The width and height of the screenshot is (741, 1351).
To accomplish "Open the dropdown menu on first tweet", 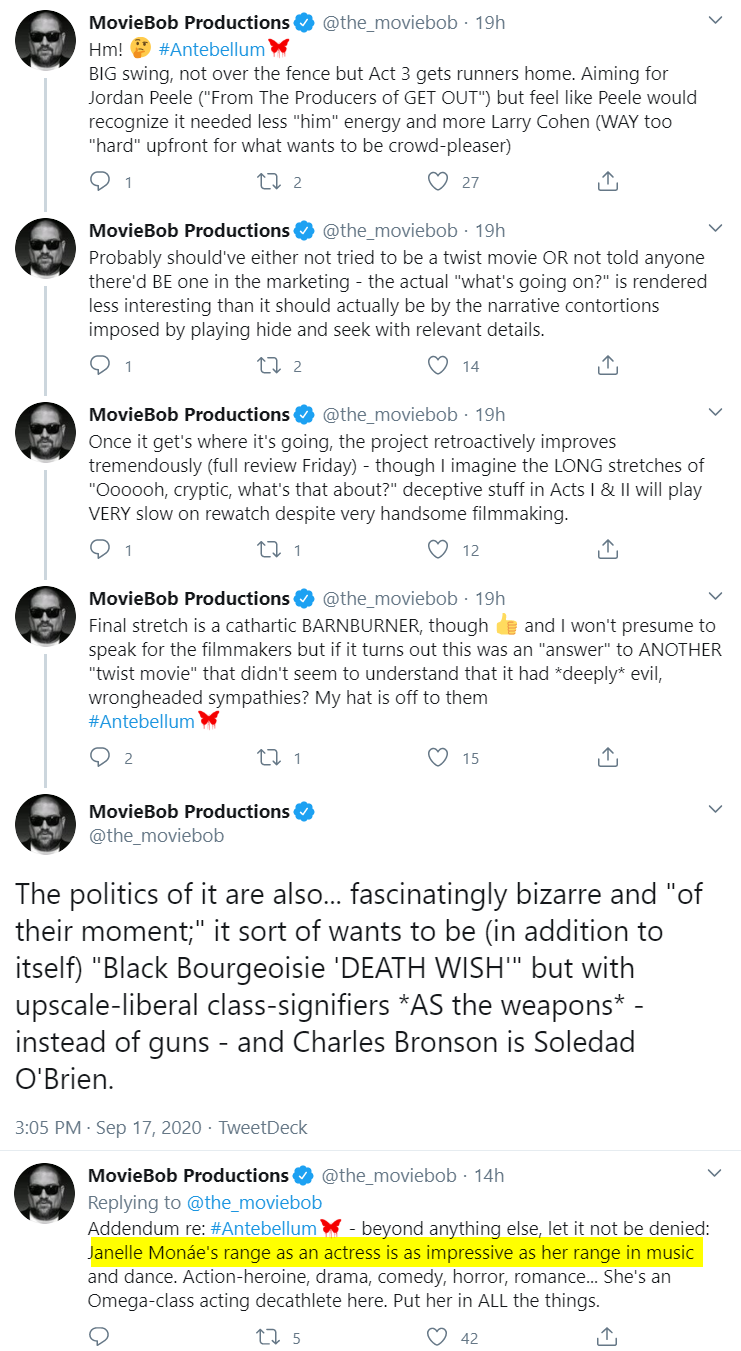I will pos(715,20).
